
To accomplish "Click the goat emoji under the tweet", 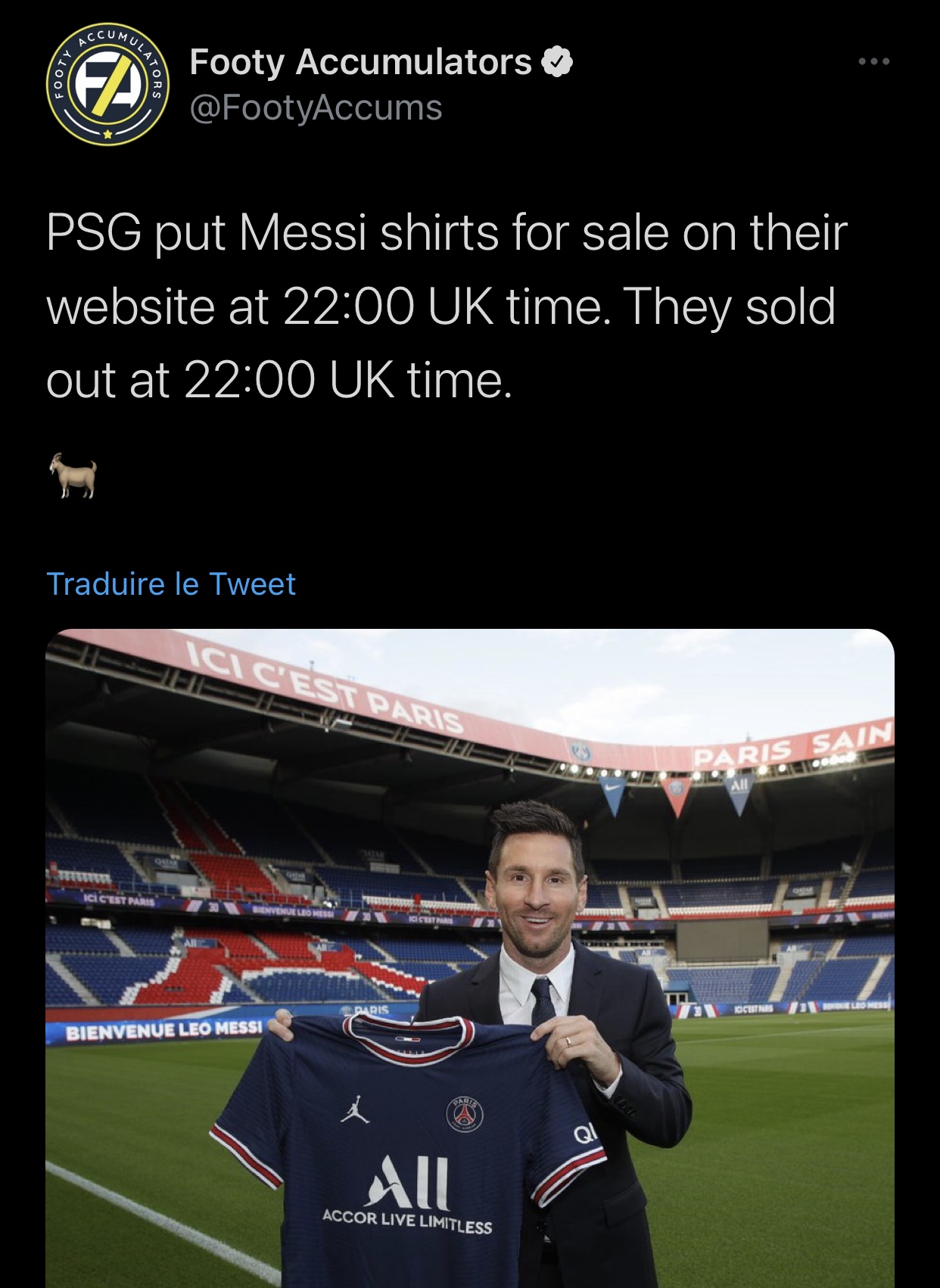I will click(73, 475).
